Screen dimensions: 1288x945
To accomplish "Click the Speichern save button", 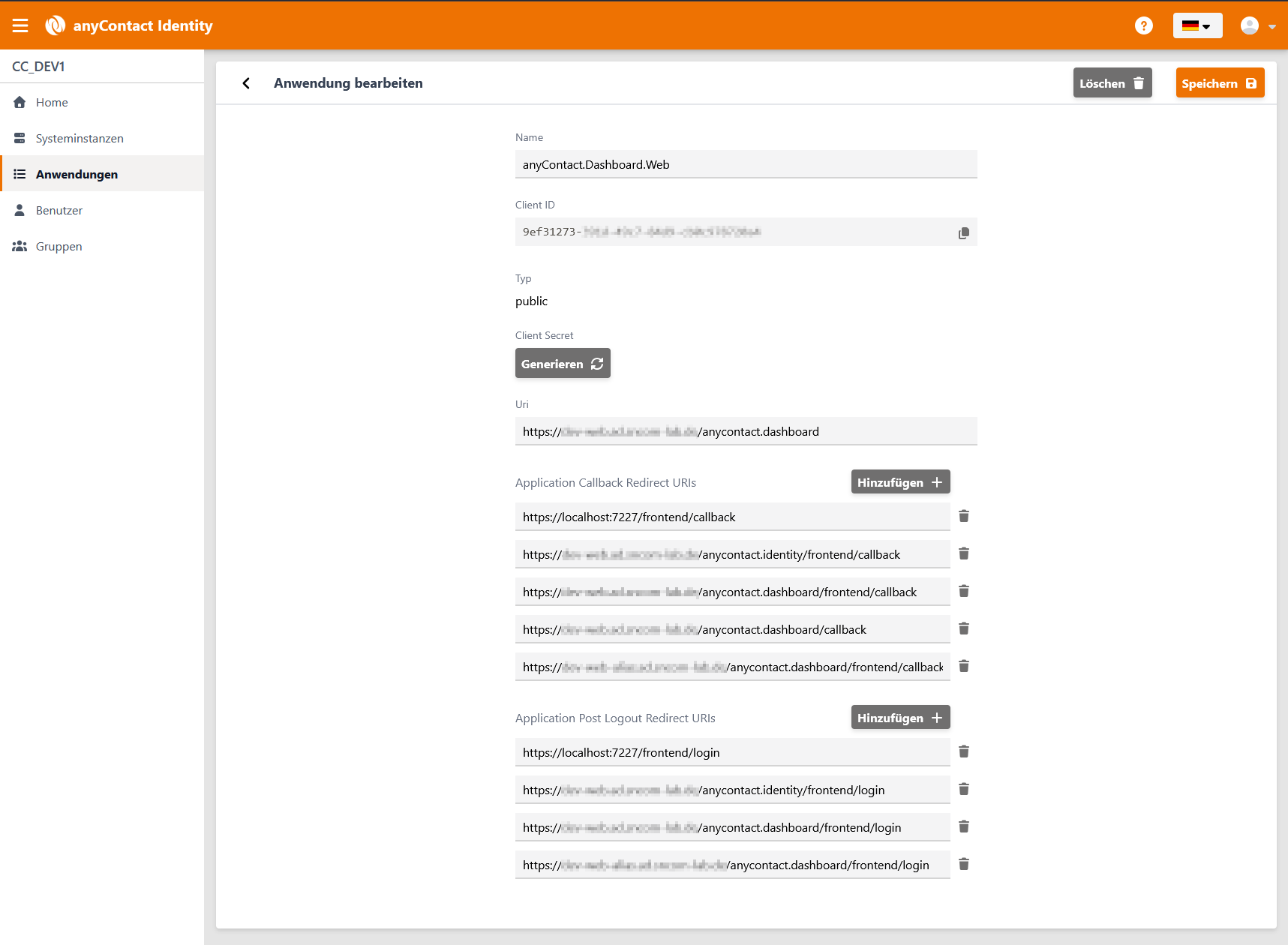I will pos(1220,83).
